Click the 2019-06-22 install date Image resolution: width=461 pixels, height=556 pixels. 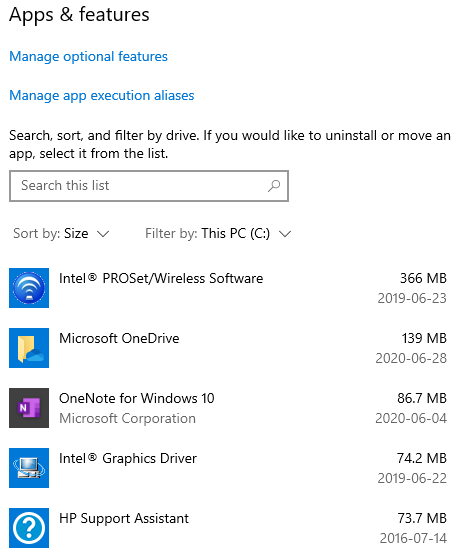(412, 478)
